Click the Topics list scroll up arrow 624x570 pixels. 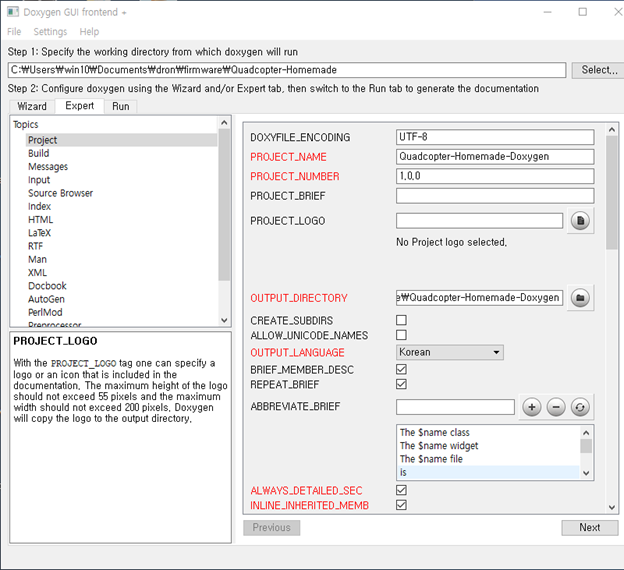pyautogui.click(x=224, y=123)
